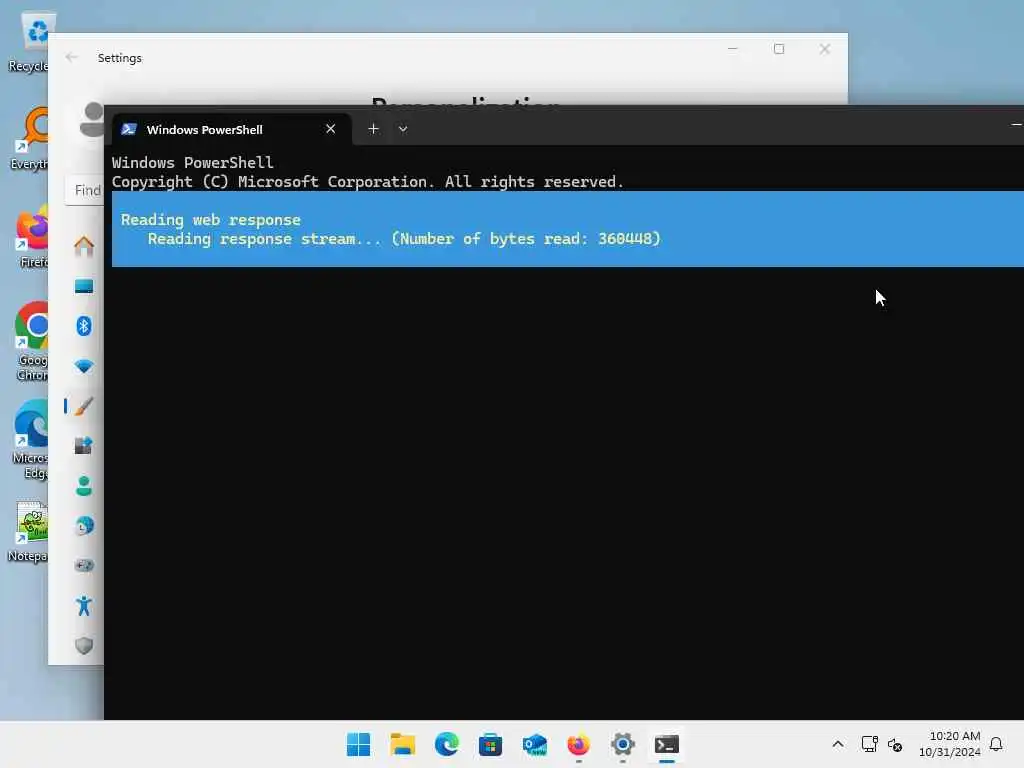Viewport: 1024px width, 768px height.
Task: Expand the terminal profiles dropdown
Action: [403, 129]
